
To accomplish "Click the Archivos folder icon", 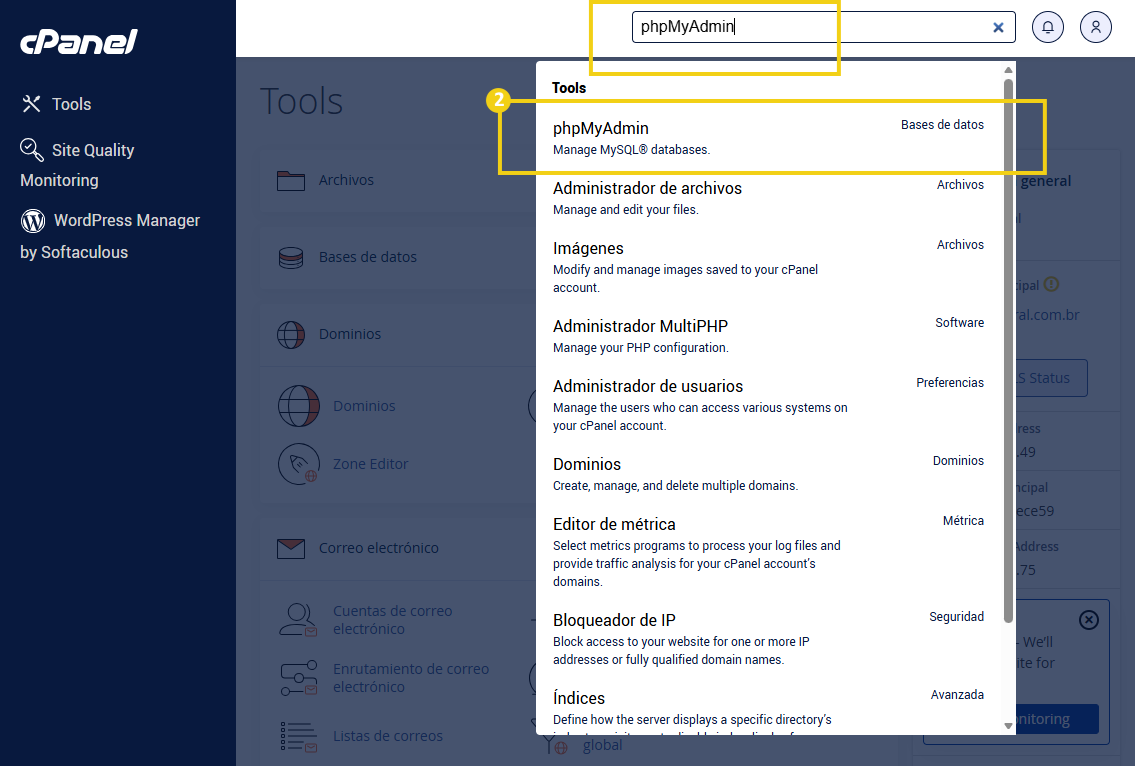I will click(x=291, y=180).
